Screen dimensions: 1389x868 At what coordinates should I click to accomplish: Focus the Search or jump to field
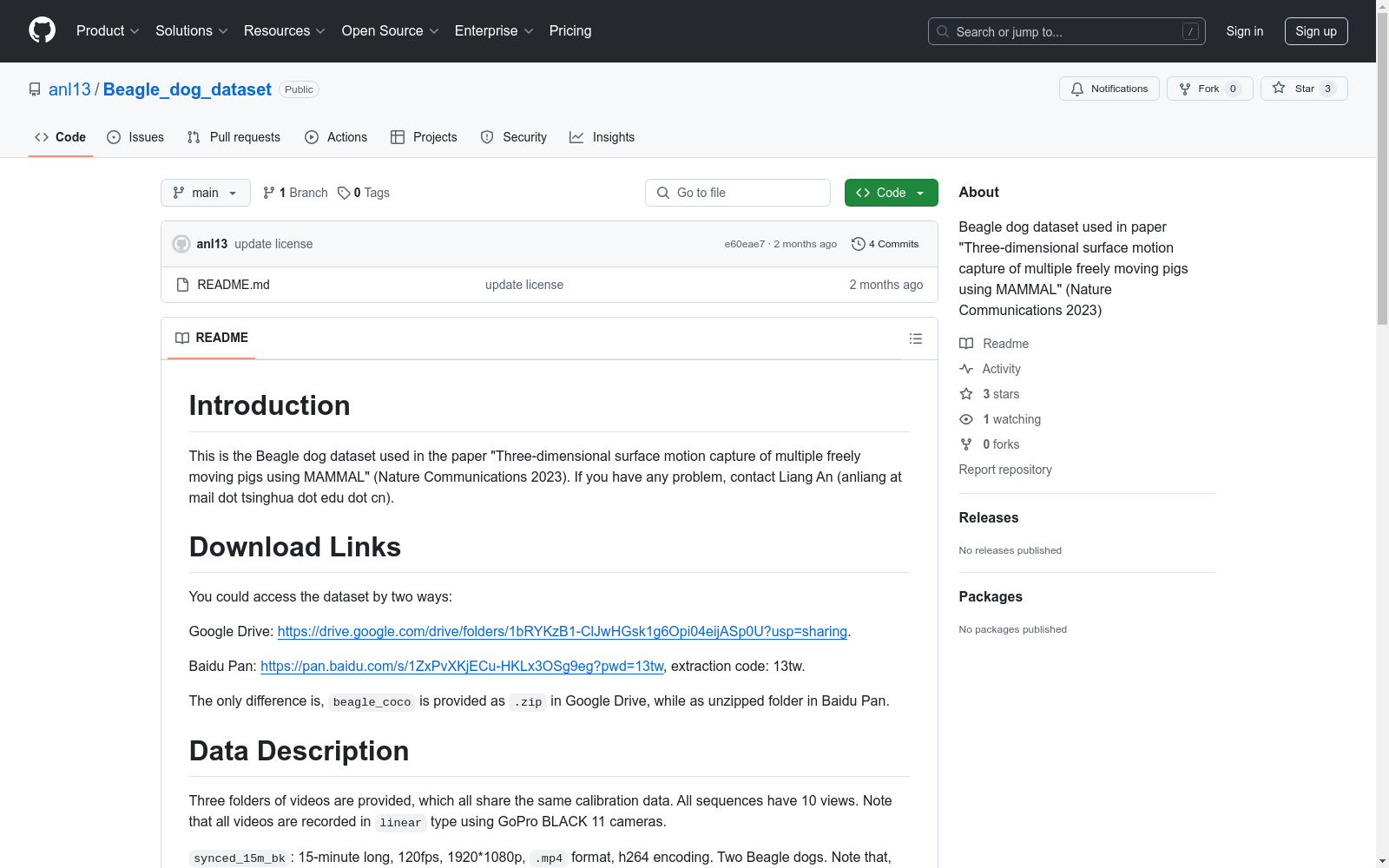pos(1067,31)
